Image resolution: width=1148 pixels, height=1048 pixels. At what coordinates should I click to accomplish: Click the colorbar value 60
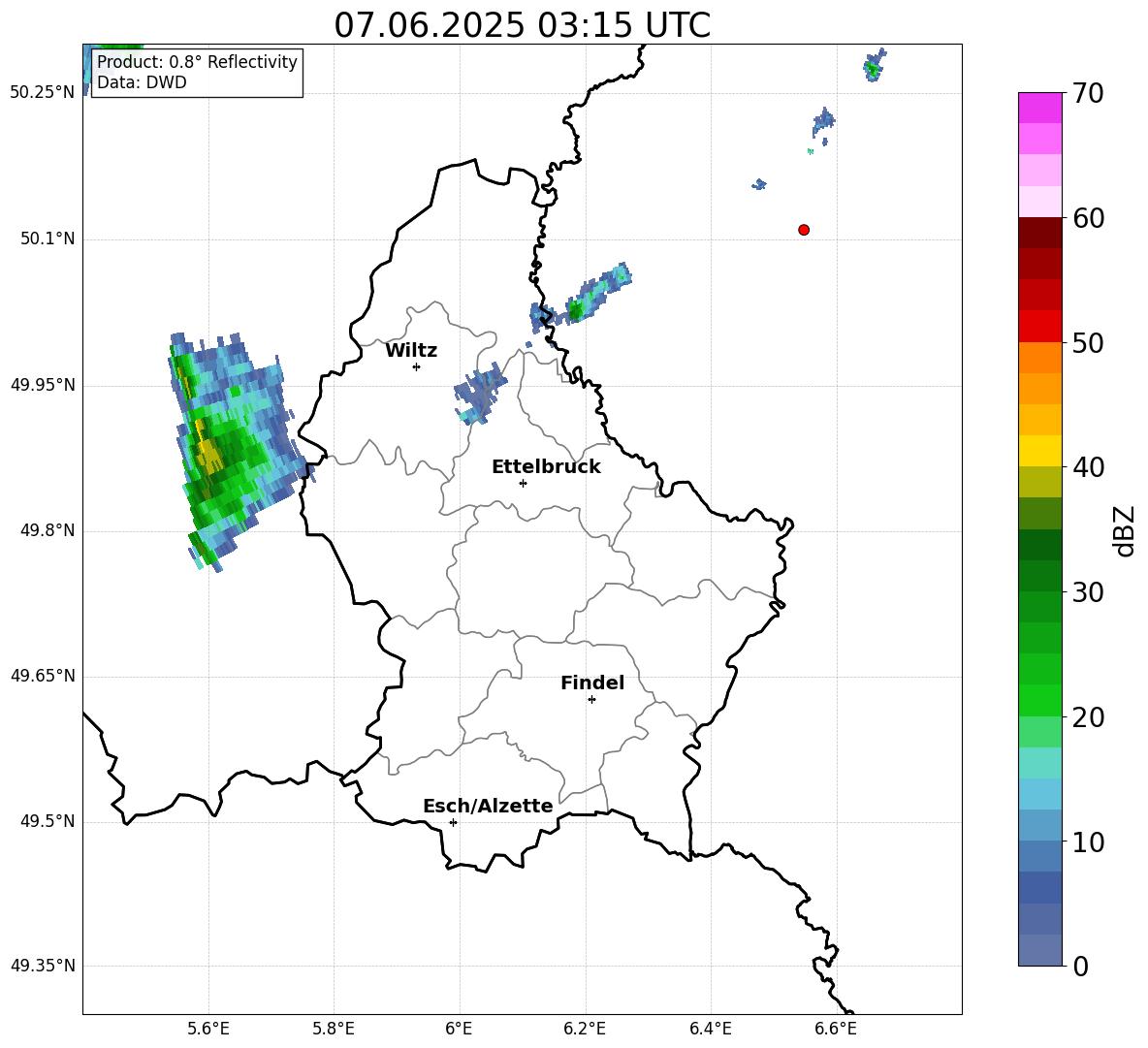[x=1089, y=218]
